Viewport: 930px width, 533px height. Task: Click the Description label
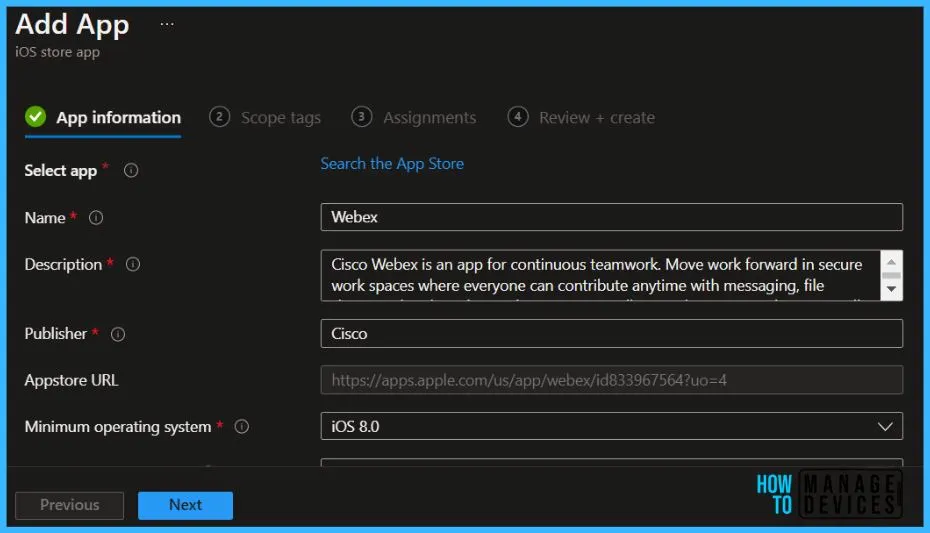click(x=63, y=264)
